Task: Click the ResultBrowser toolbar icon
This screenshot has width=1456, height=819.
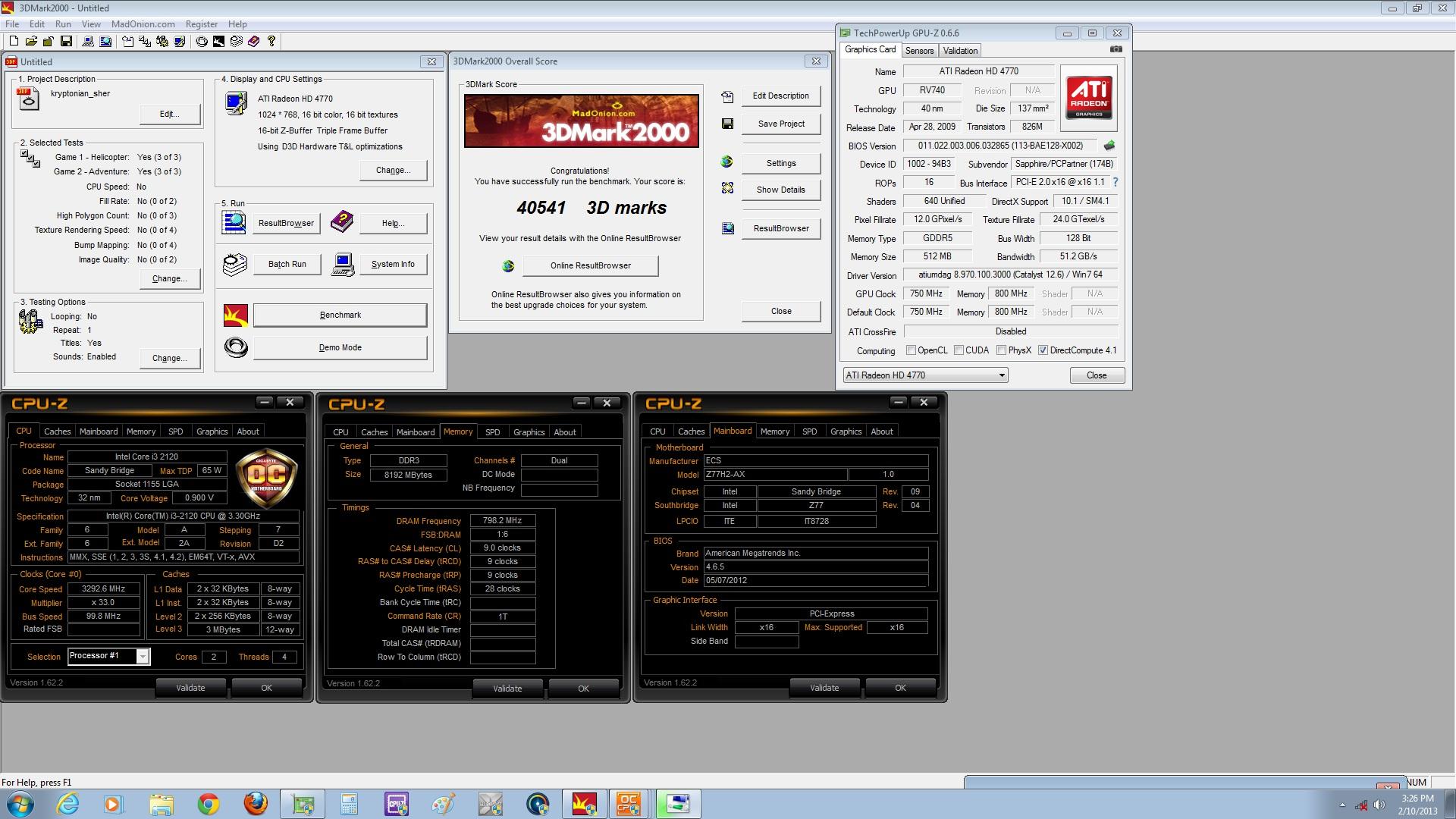Action: (105, 41)
